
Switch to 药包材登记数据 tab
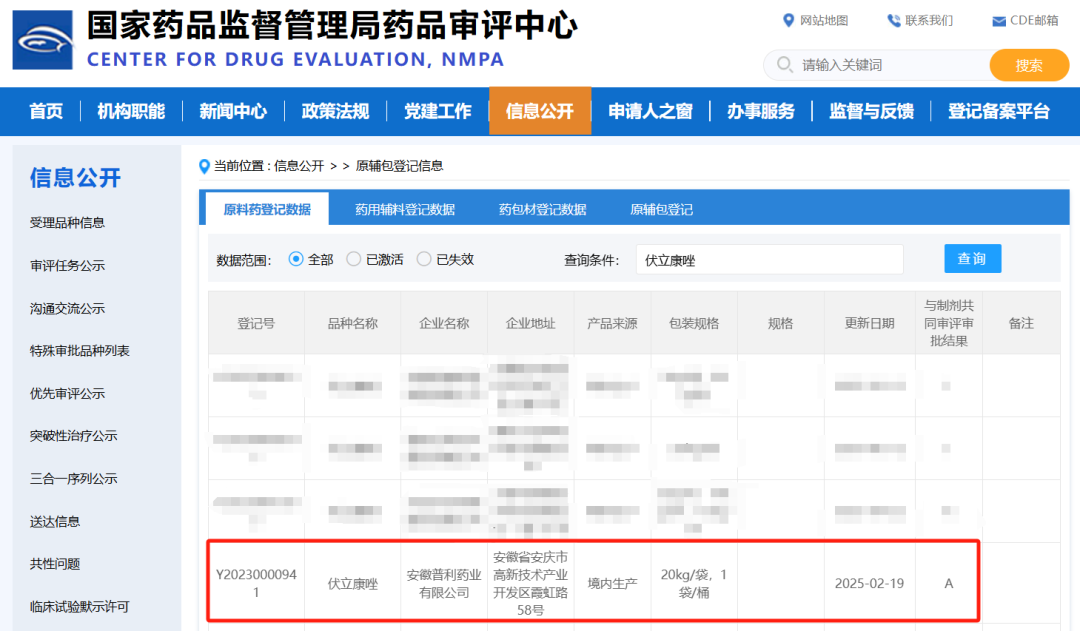[542, 210]
